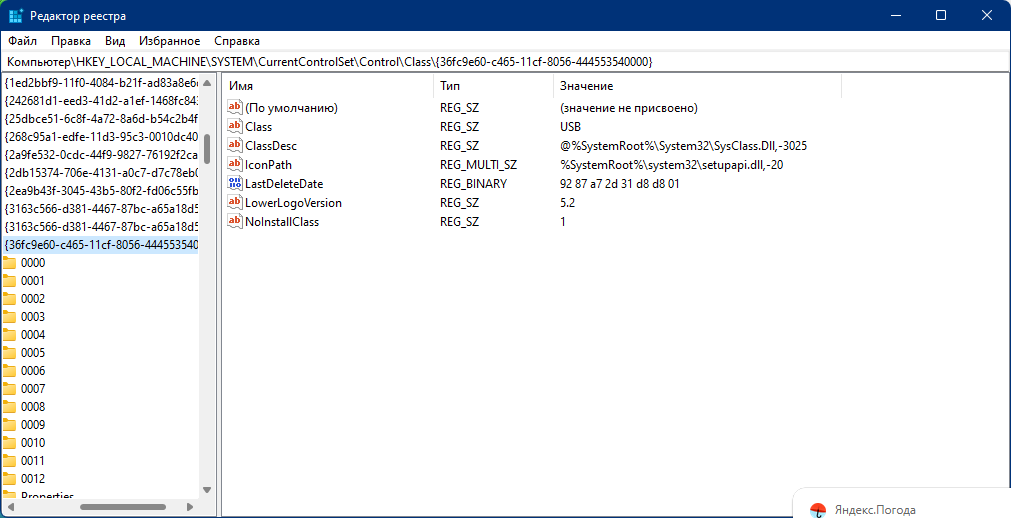Viewport: 1011px width, 518px height.
Task: Click the Значение column header
Action: tap(585, 86)
